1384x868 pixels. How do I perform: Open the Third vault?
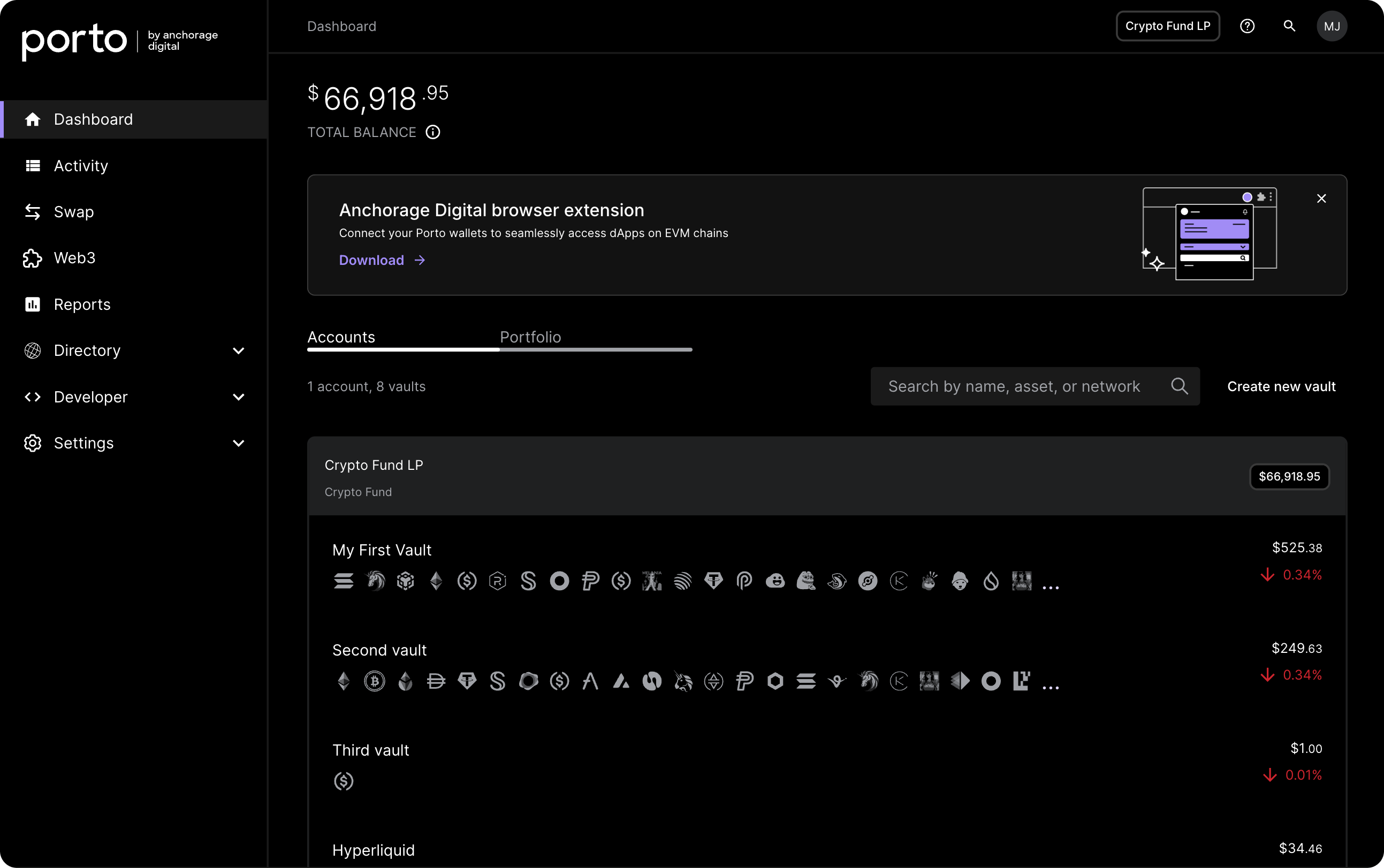point(371,750)
